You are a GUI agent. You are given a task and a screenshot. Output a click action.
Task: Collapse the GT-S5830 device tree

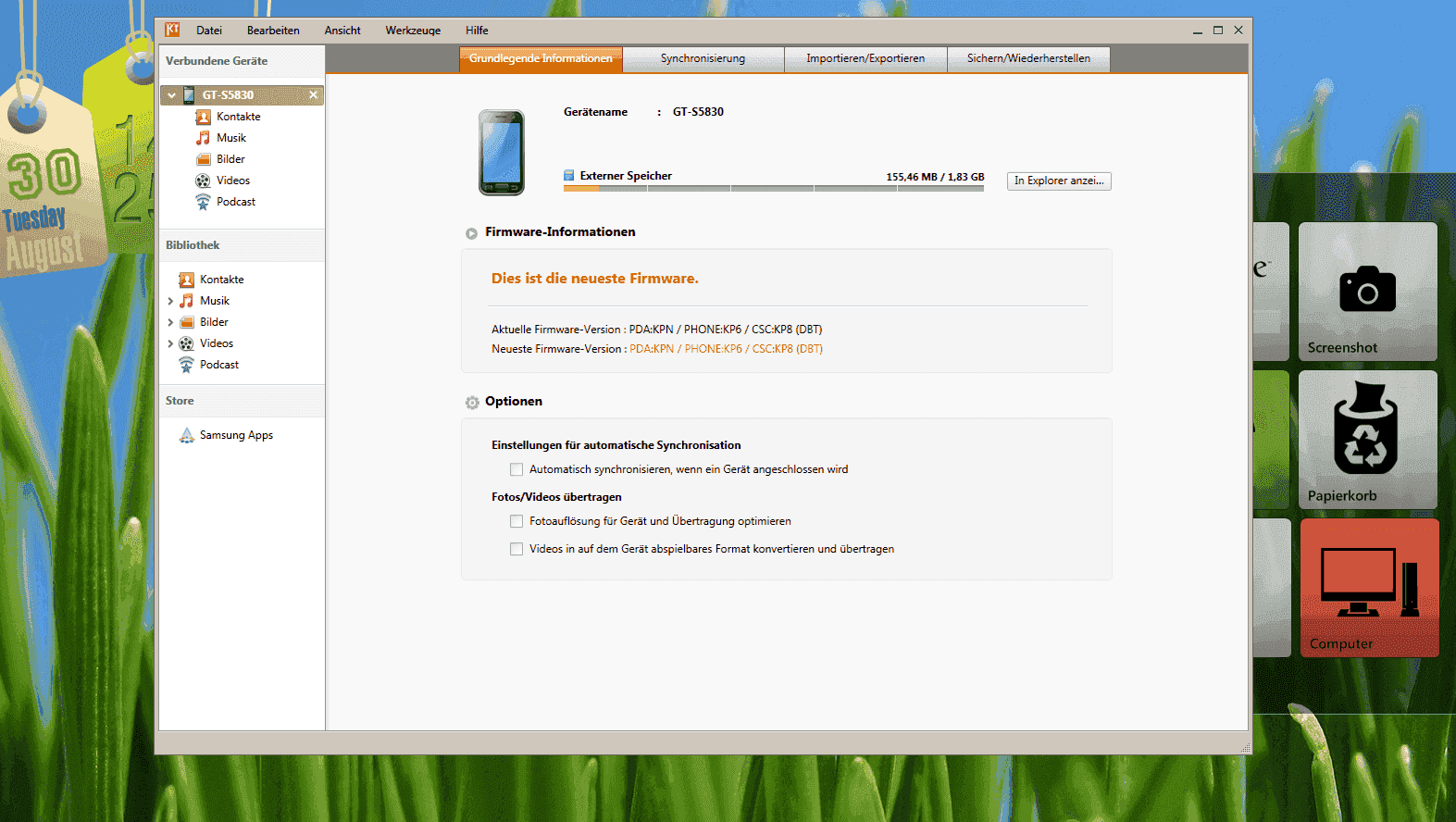[171, 95]
